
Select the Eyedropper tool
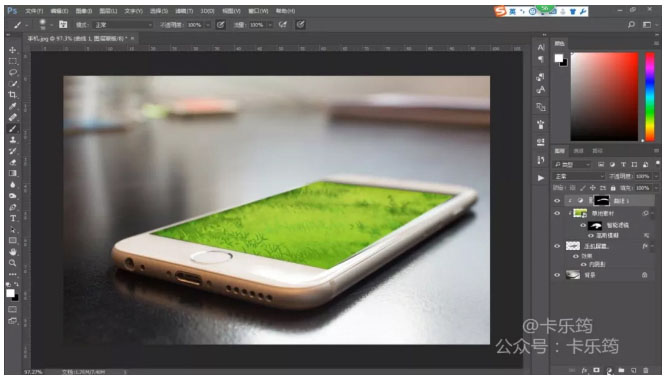(12, 106)
